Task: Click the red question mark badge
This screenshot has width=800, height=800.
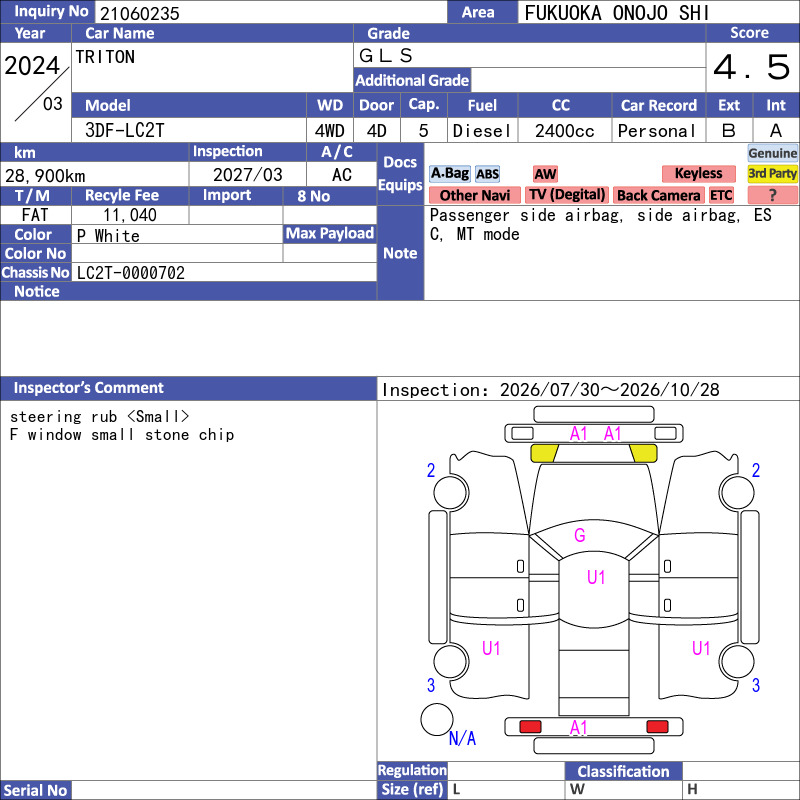Action: [x=772, y=195]
